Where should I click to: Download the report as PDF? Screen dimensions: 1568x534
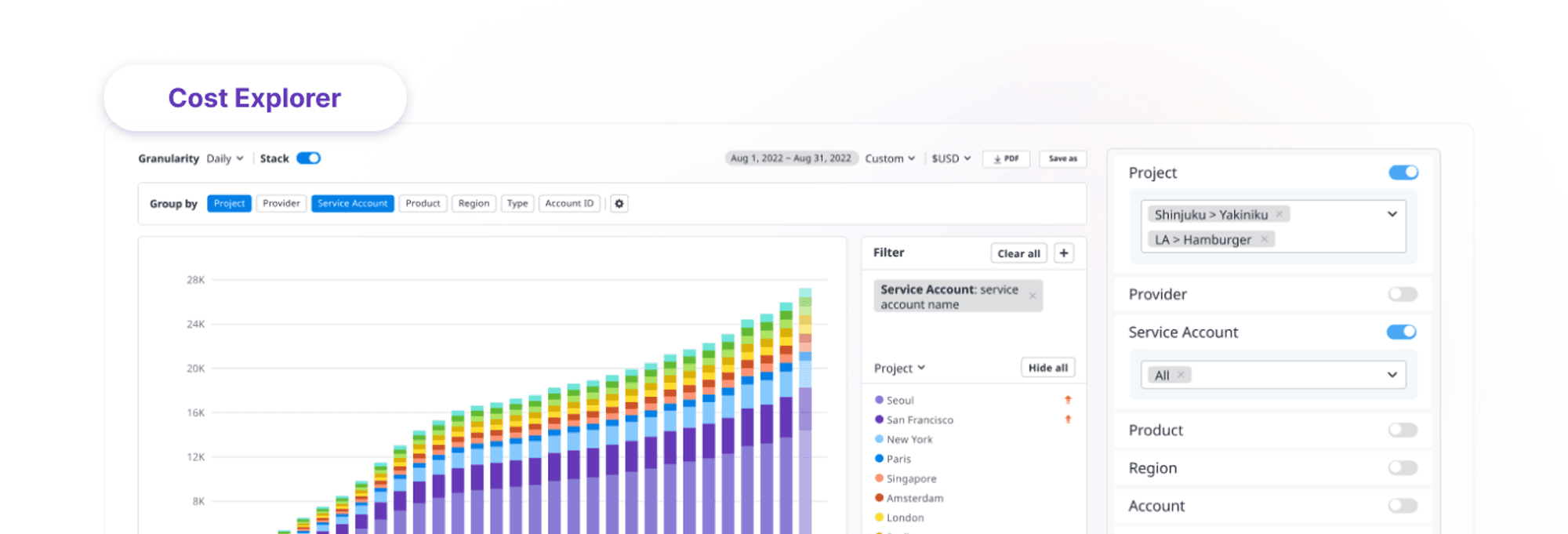tap(1006, 158)
